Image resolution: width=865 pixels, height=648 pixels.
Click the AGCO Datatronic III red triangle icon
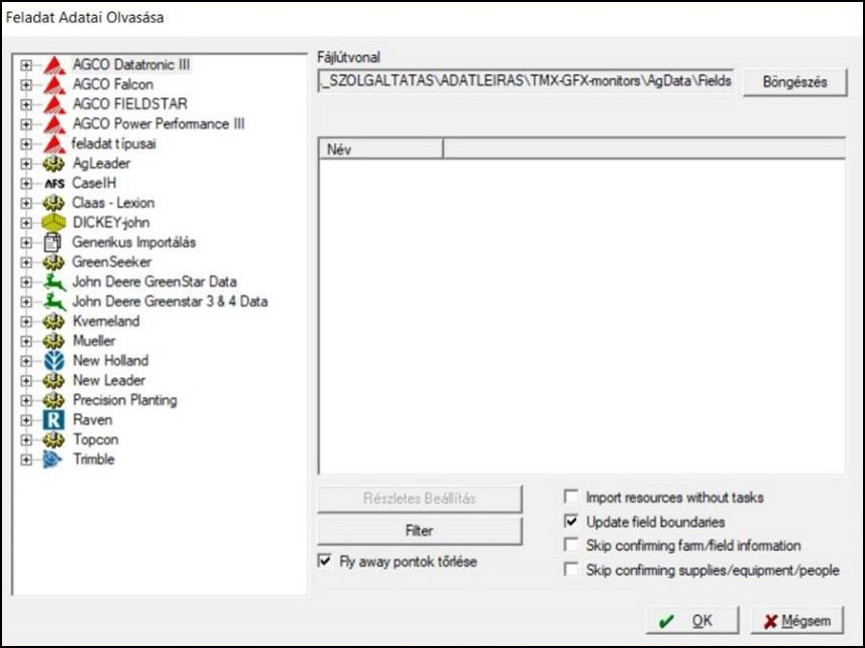[54, 65]
